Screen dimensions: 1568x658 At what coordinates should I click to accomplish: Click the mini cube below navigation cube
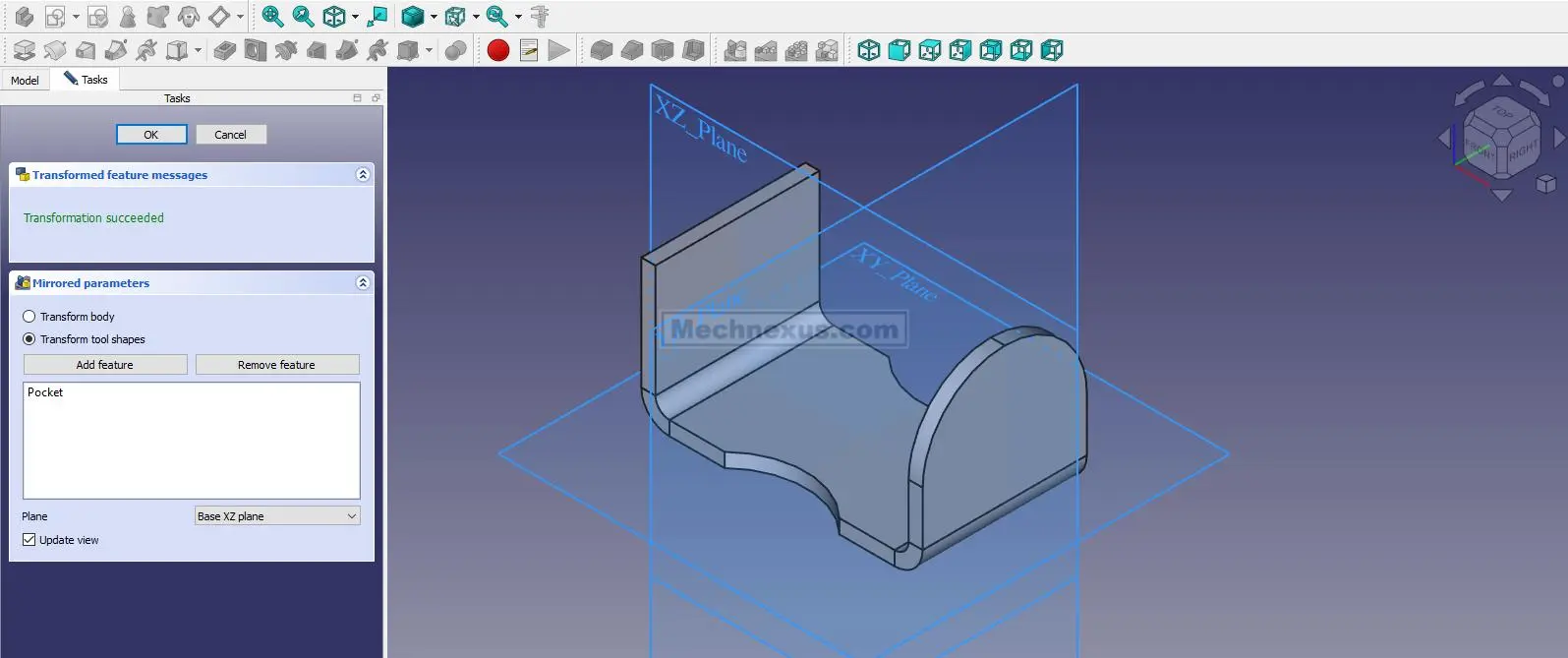[x=1545, y=184]
